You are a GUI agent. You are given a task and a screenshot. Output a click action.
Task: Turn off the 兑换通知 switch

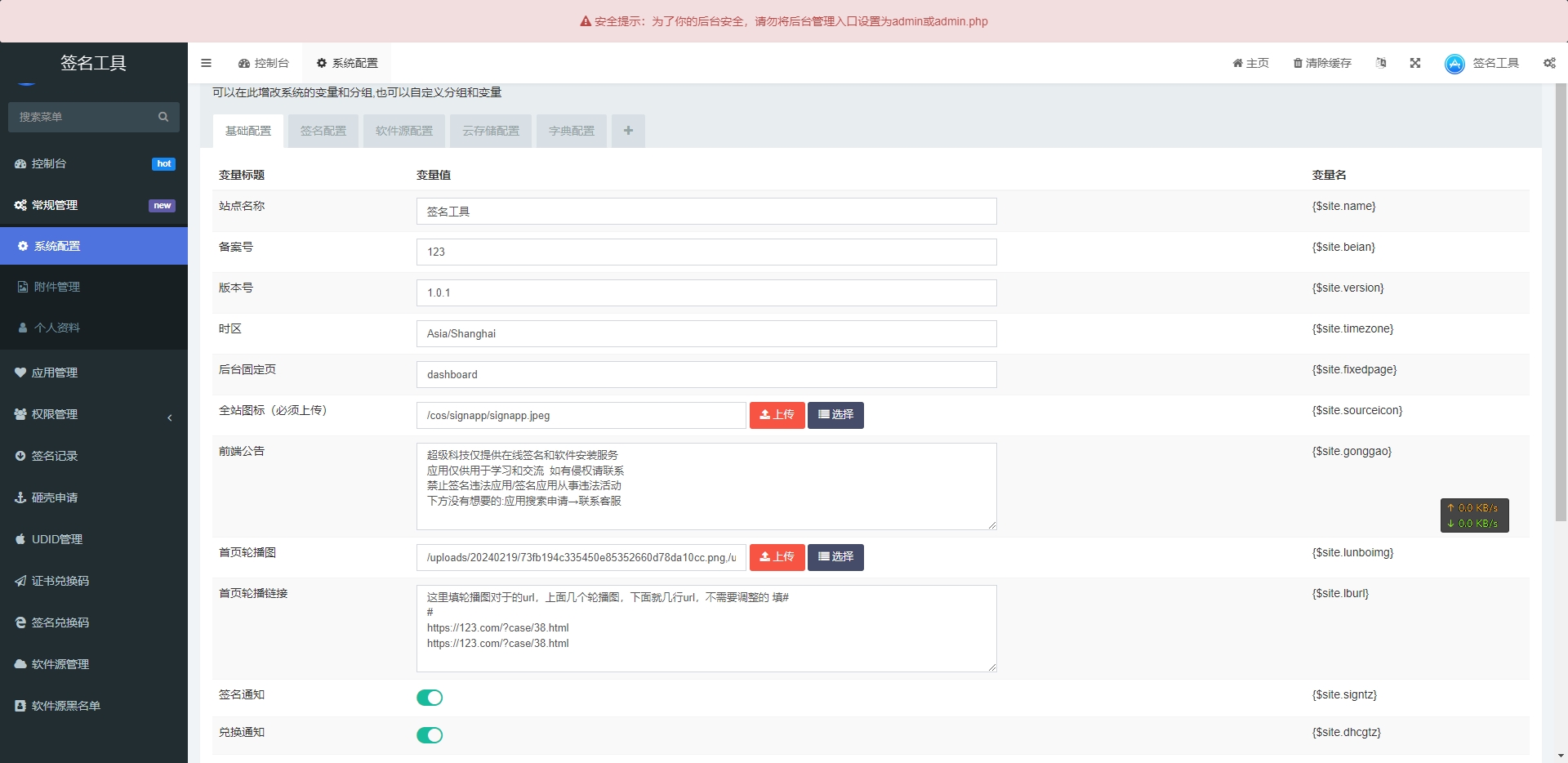pyautogui.click(x=430, y=735)
